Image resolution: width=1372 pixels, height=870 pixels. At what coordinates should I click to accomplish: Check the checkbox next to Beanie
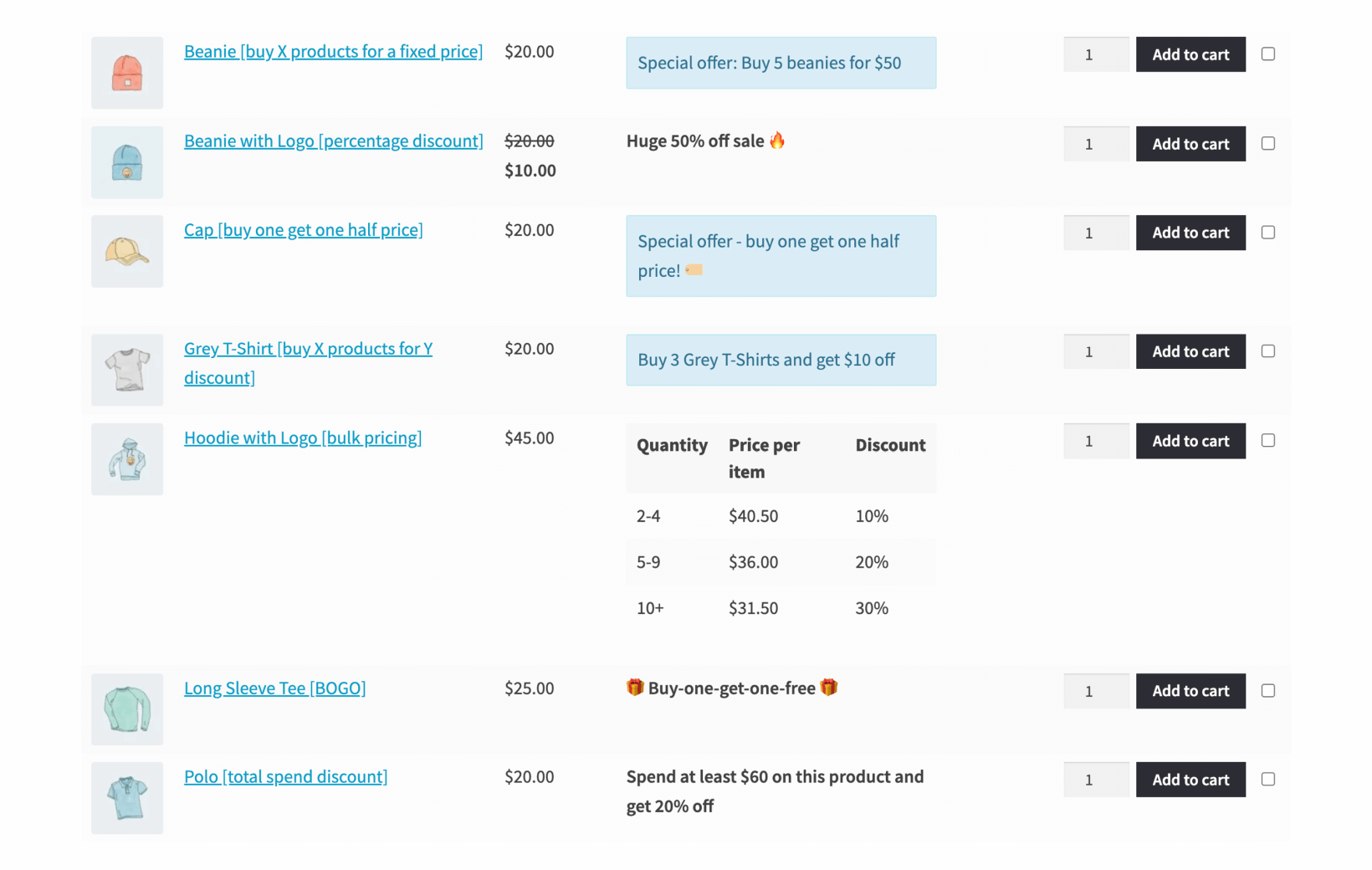coord(1268,54)
